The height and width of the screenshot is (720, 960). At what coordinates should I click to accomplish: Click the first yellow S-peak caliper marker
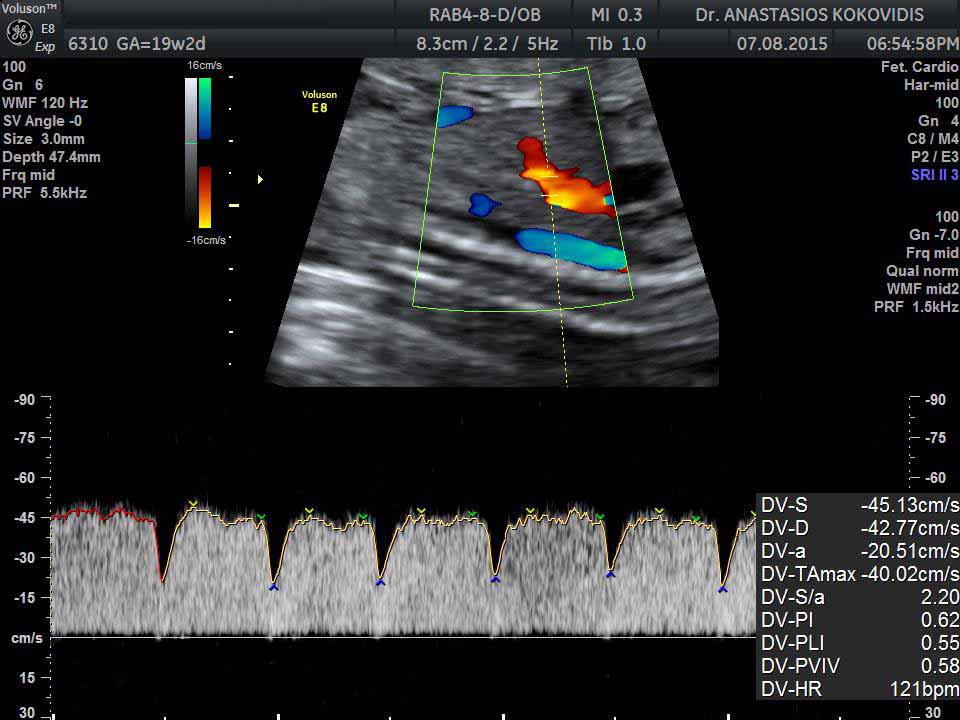(193, 504)
